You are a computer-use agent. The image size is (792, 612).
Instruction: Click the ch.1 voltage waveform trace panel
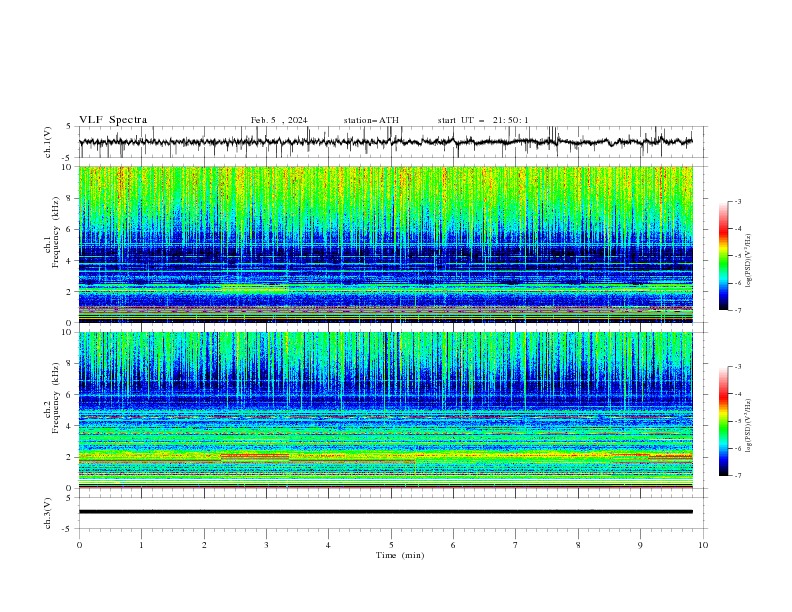(391, 142)
